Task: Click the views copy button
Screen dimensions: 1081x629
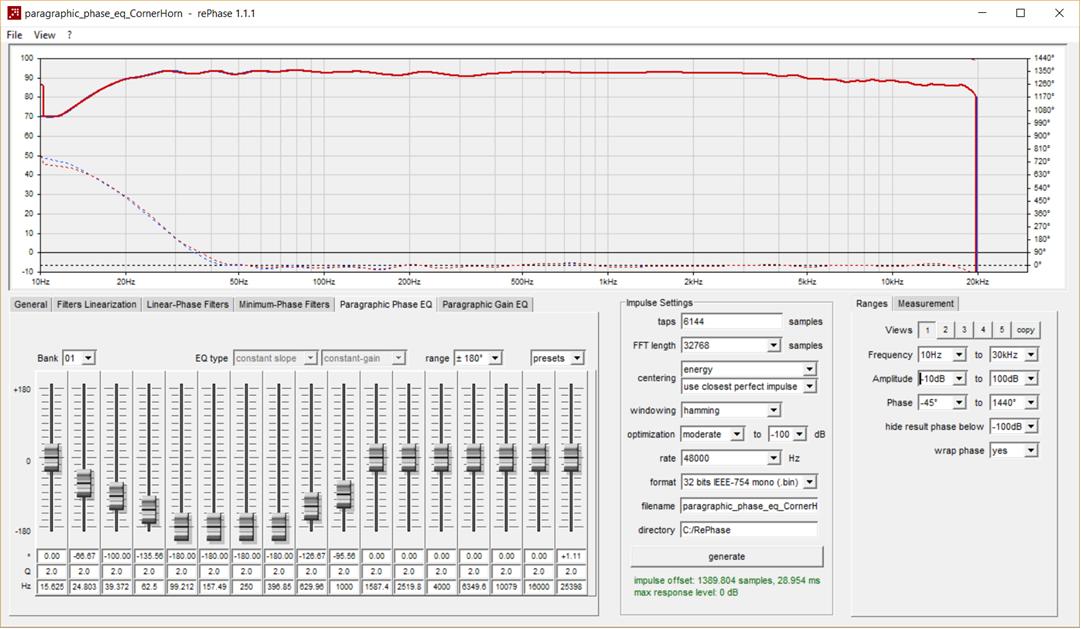Action: pyautogui.click(x=1026, y=330)
